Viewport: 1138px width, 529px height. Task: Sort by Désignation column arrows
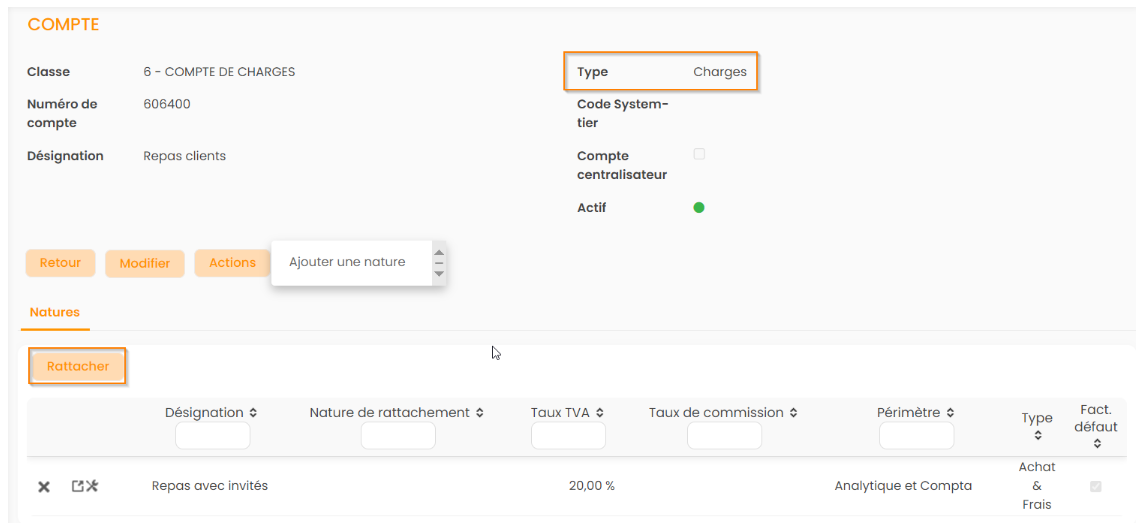point(253,413)
